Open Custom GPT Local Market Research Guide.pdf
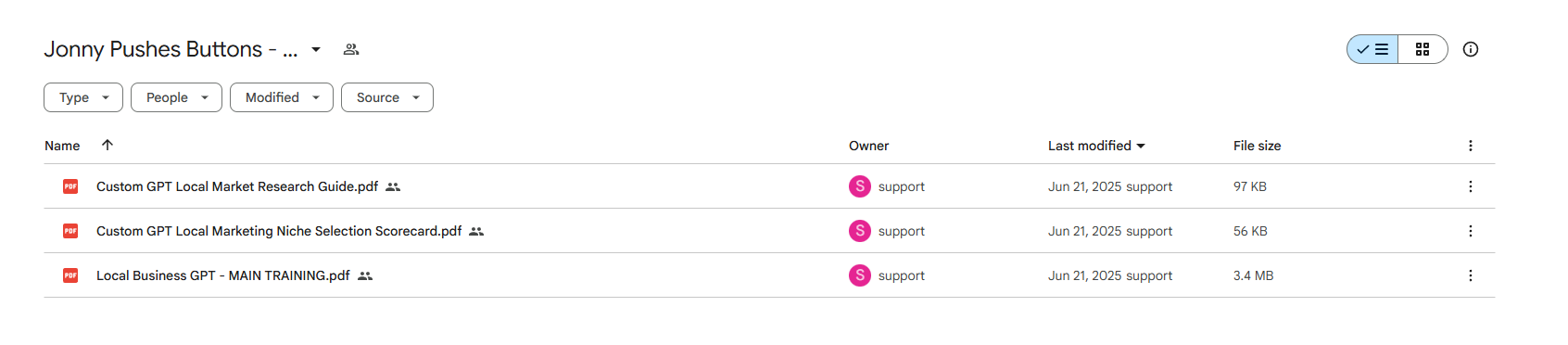The height and width of the screenshot is (345, 1568). [237, 186]
